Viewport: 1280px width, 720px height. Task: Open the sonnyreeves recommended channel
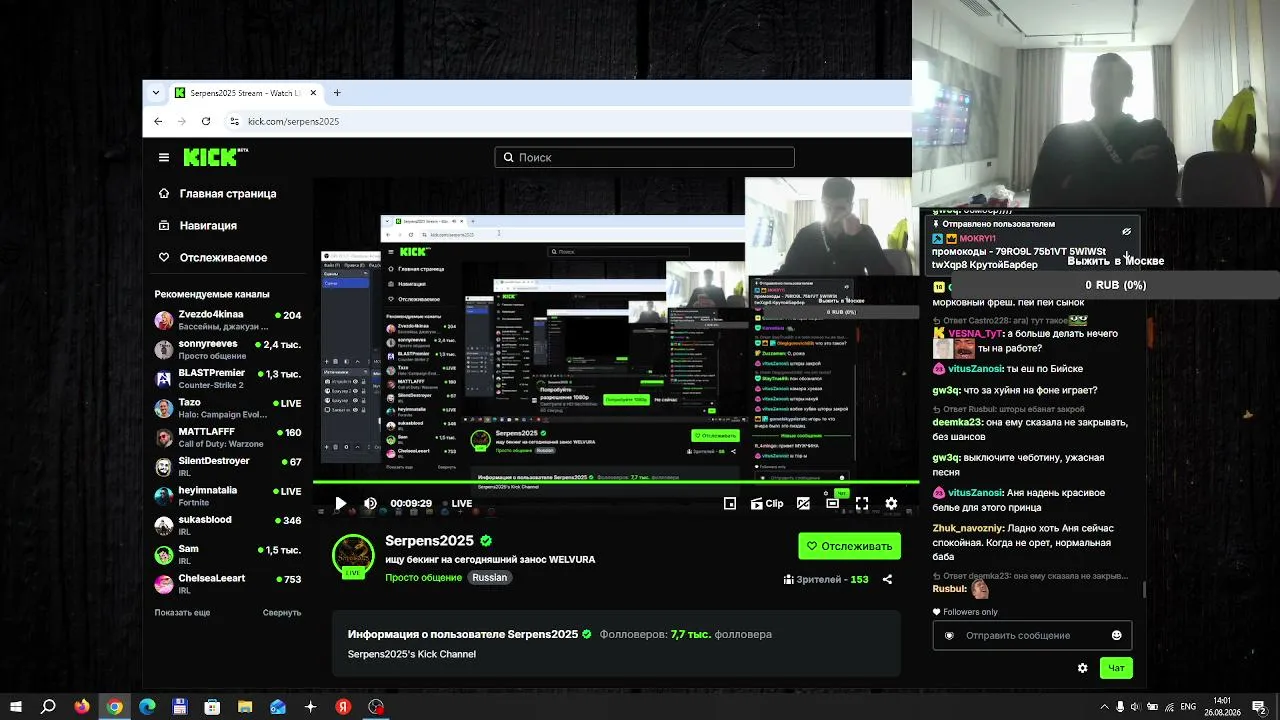228,349
